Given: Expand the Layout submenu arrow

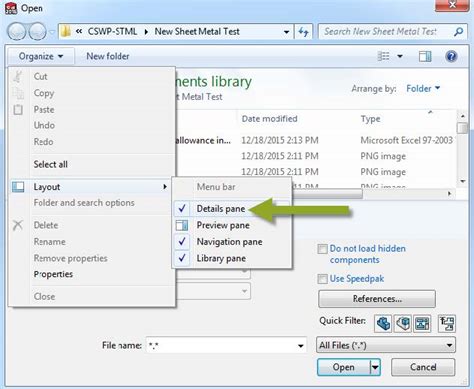Looking at the screenshot, I should pyautogui.click(x=165, y=187).
